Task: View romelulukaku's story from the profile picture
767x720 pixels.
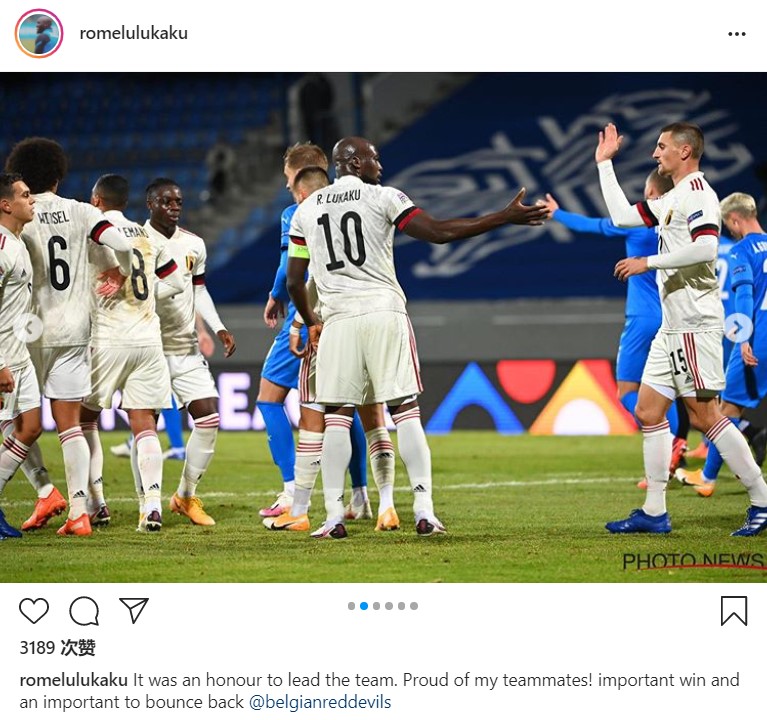Action: (x=39, y=33)
